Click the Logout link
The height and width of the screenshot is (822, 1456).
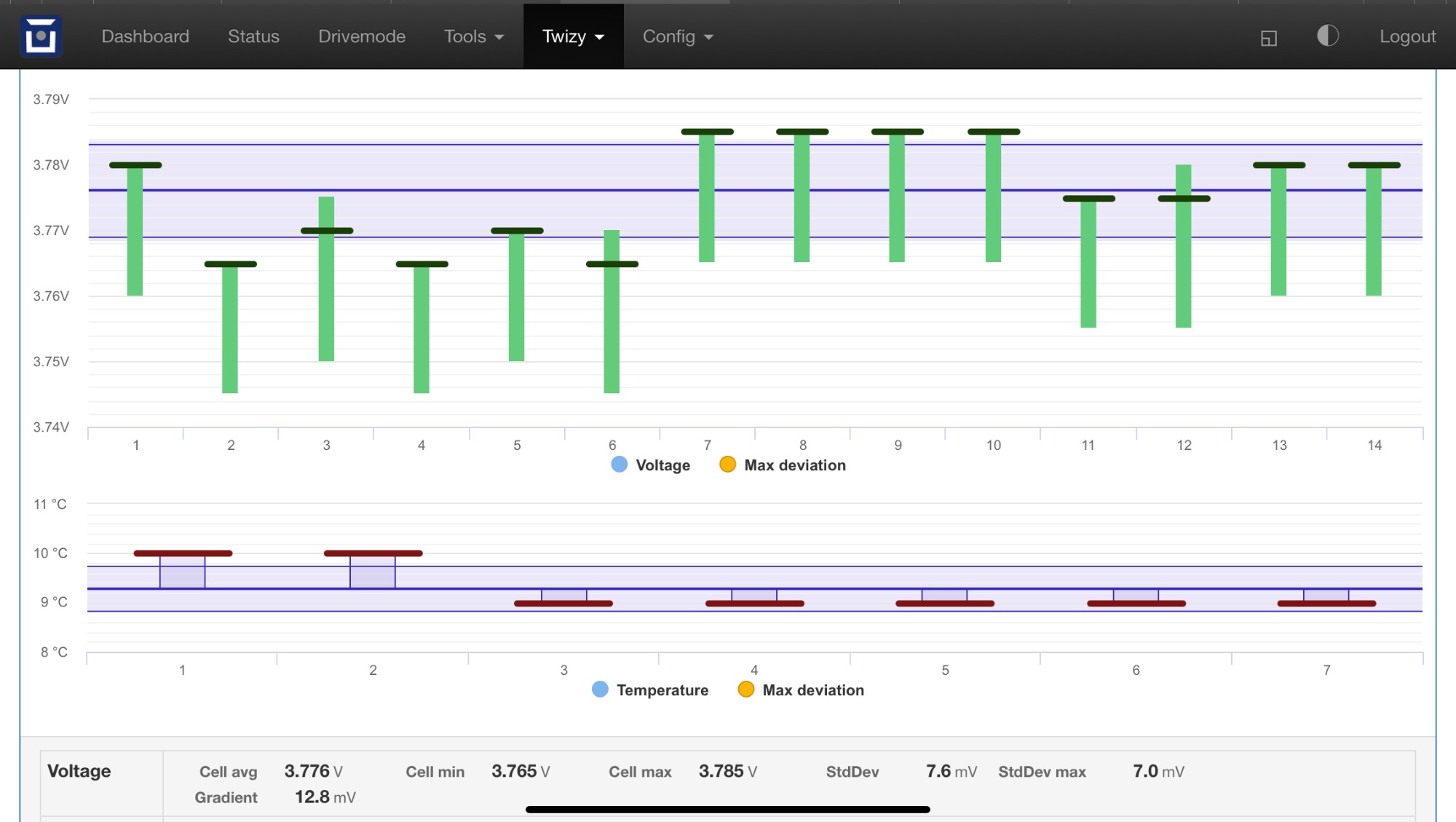1407,36
